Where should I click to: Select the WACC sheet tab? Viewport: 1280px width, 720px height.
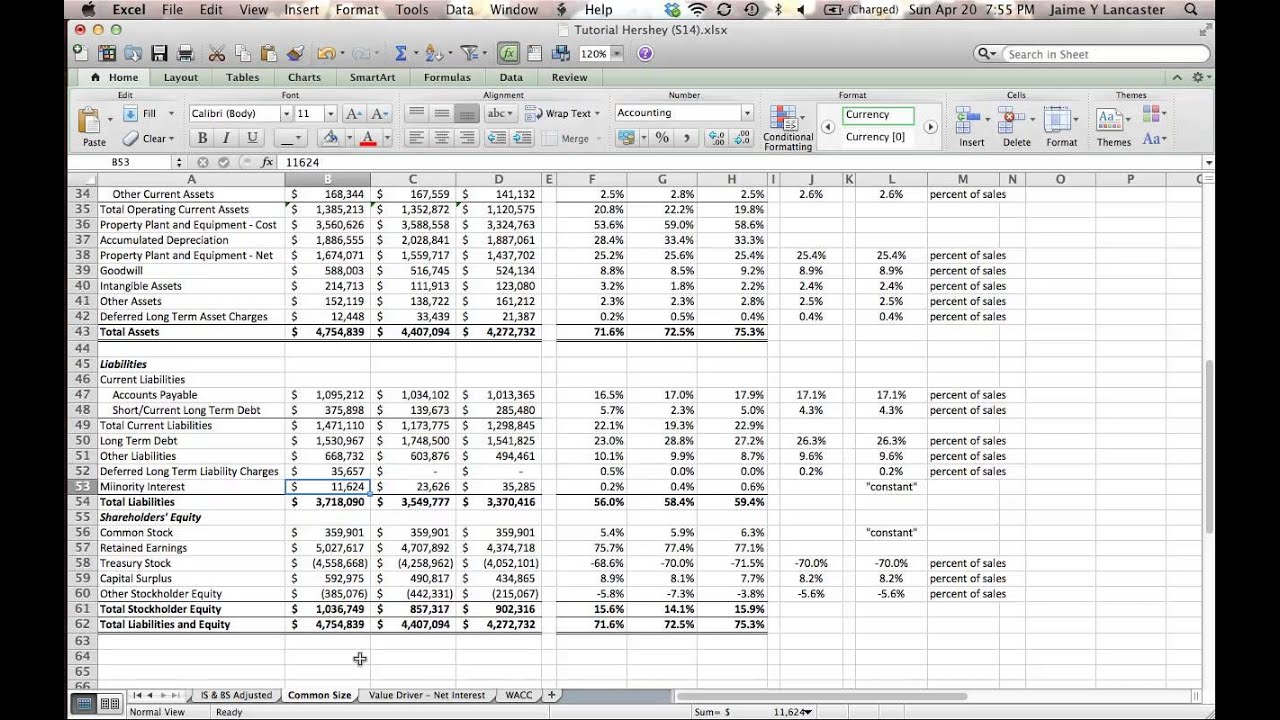[519, 695]
